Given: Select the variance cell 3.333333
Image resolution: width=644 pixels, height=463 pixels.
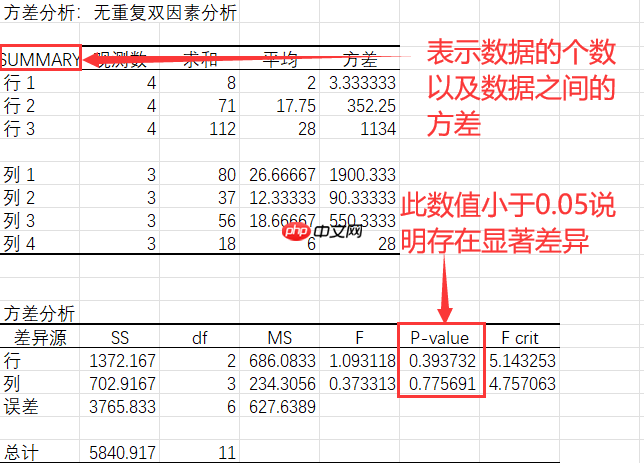Looking at the screenshot, I should pyautogui.click(x=362, y=83).
